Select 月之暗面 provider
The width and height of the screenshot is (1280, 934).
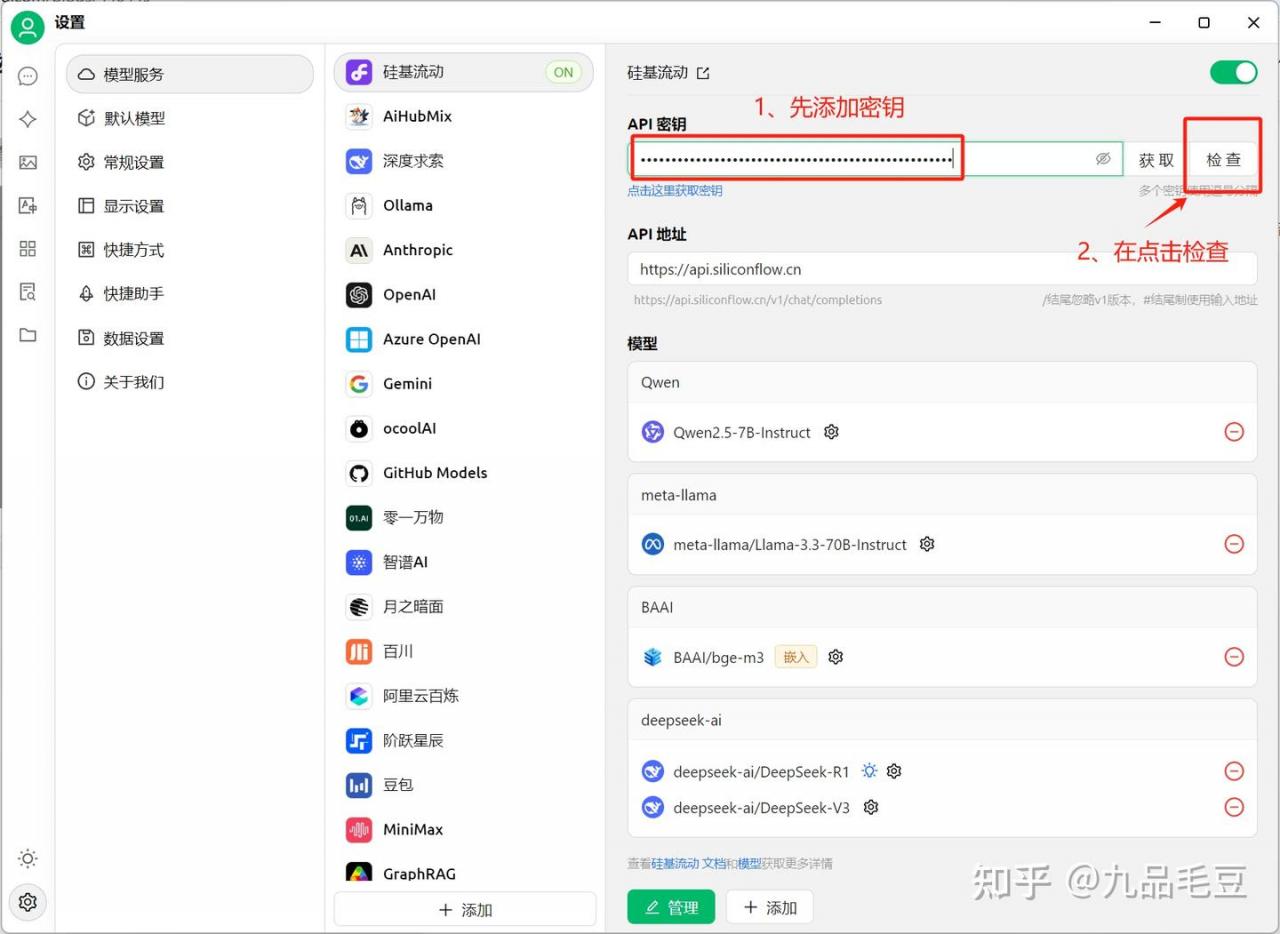[x=464, y=606]
